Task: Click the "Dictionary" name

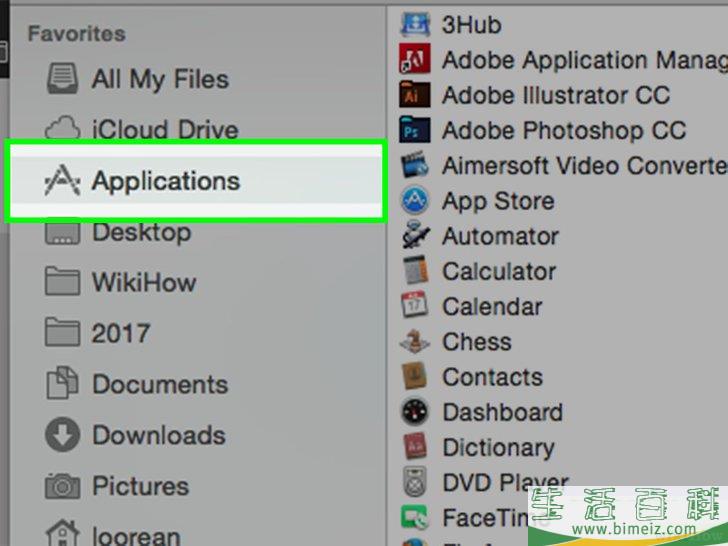Action: tap(499, 448)
